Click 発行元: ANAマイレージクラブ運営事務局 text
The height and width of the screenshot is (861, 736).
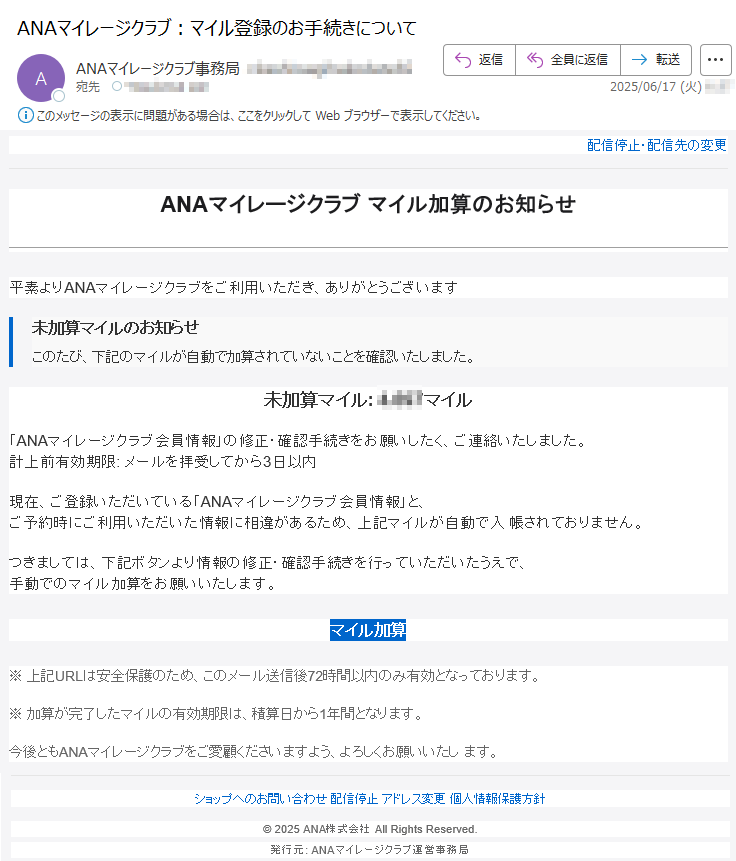[x=369, y=849]
